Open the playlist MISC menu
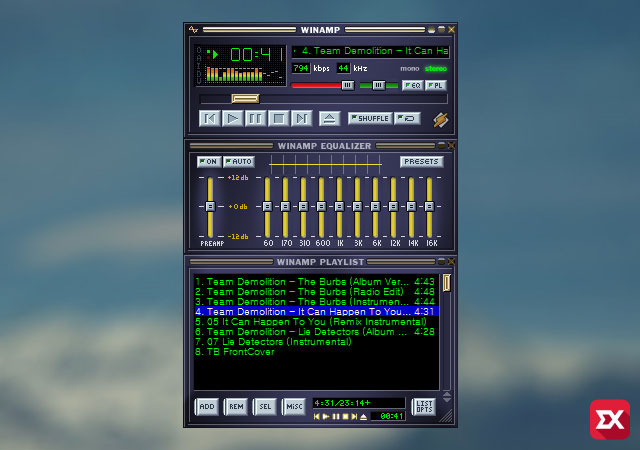Screen dimensions: 640x450 293,407
